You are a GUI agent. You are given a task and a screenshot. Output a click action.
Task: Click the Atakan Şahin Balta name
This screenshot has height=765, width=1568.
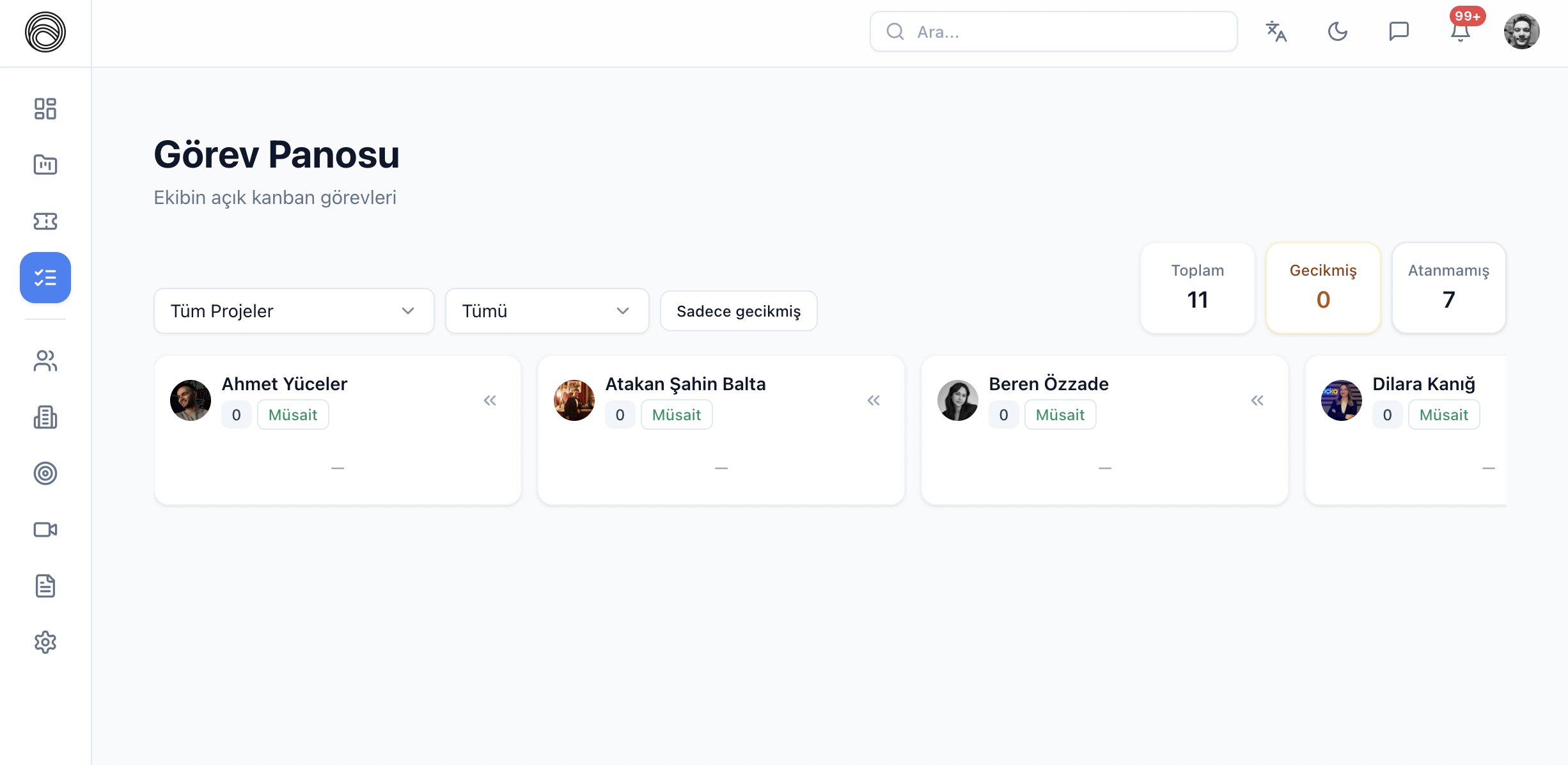(686, 384)
